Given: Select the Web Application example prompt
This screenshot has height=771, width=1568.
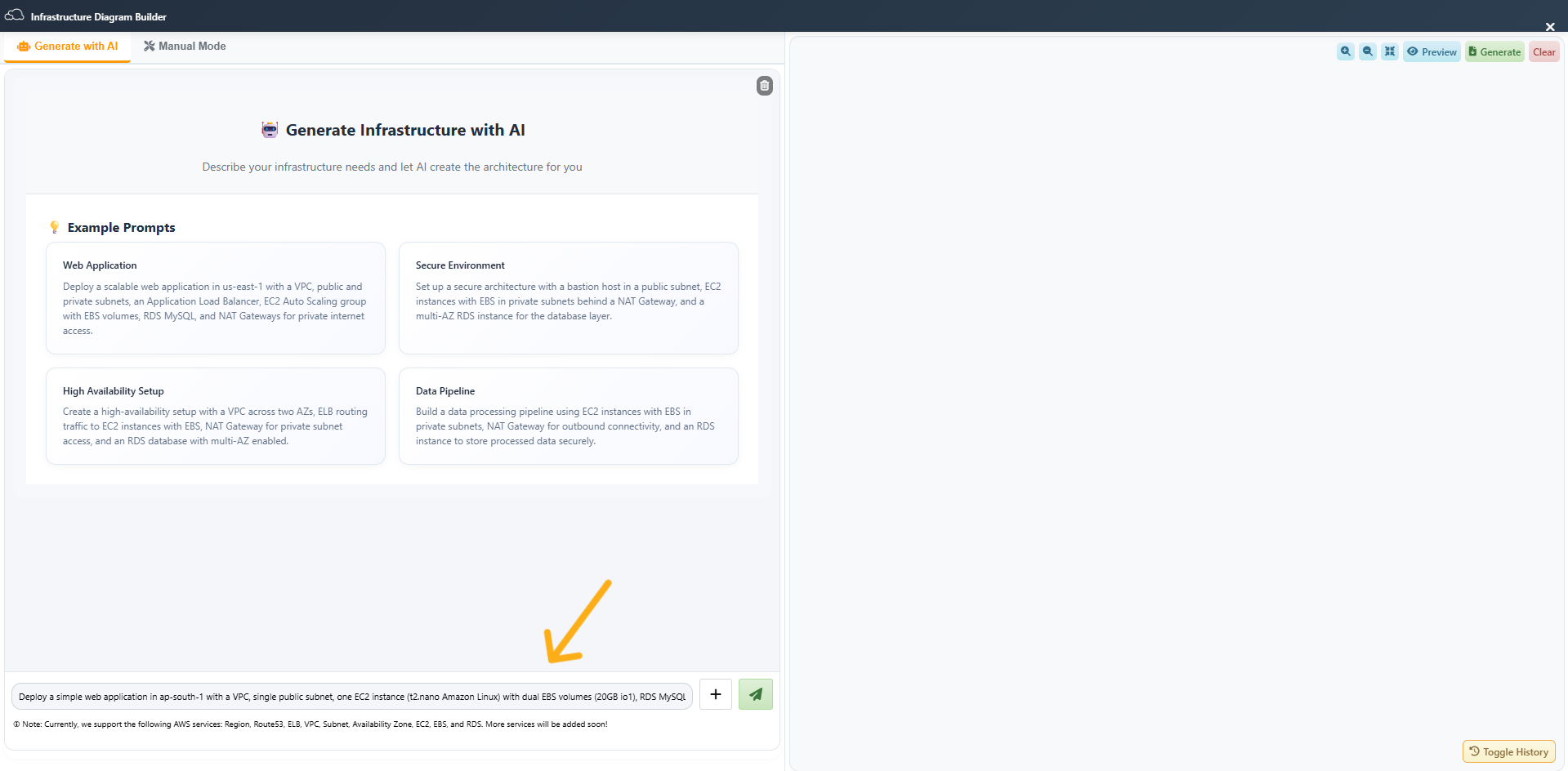Looking at the screenshot, I should (x=216, y=298).
